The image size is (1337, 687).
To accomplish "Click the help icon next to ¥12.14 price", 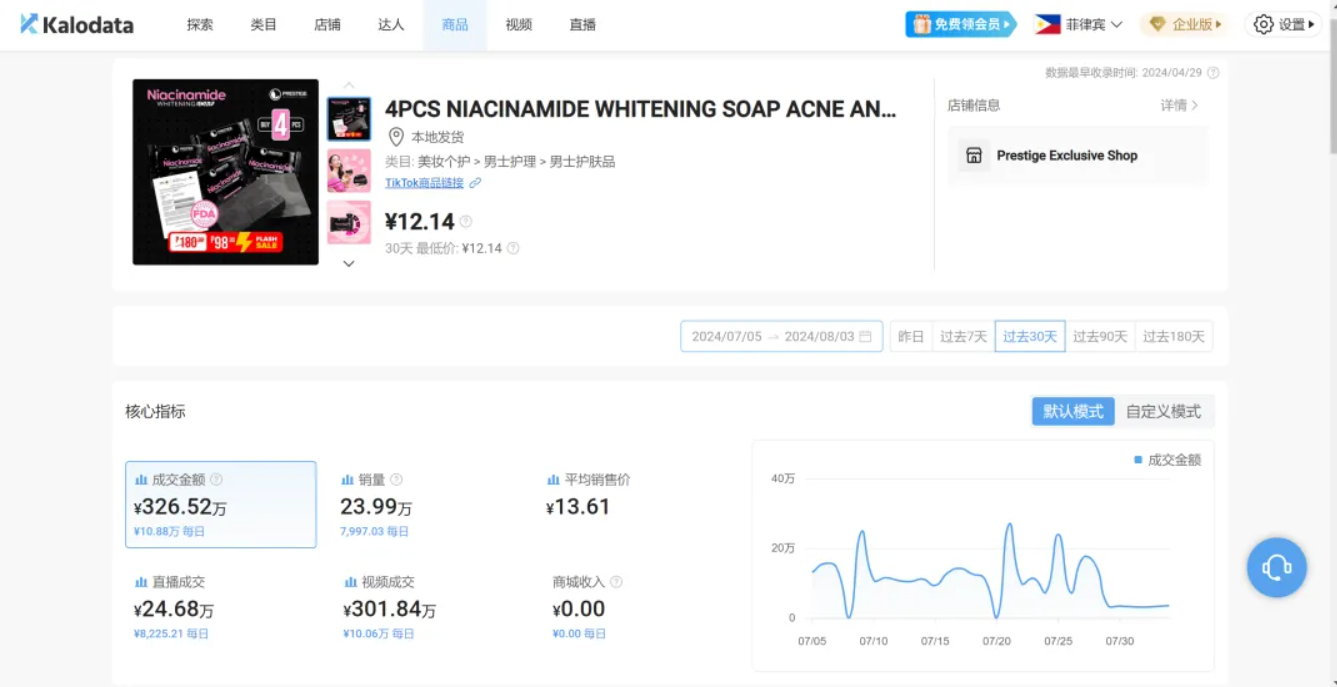I will (x=466, y=222).
